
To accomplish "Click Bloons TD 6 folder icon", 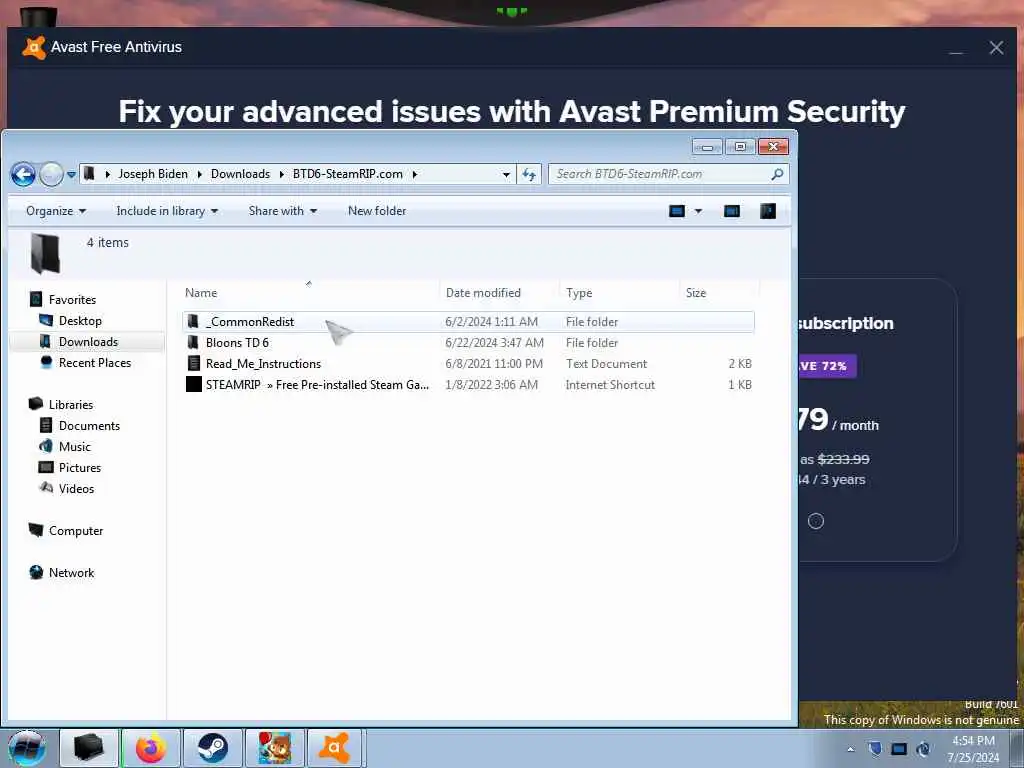I will coord(193,342).
